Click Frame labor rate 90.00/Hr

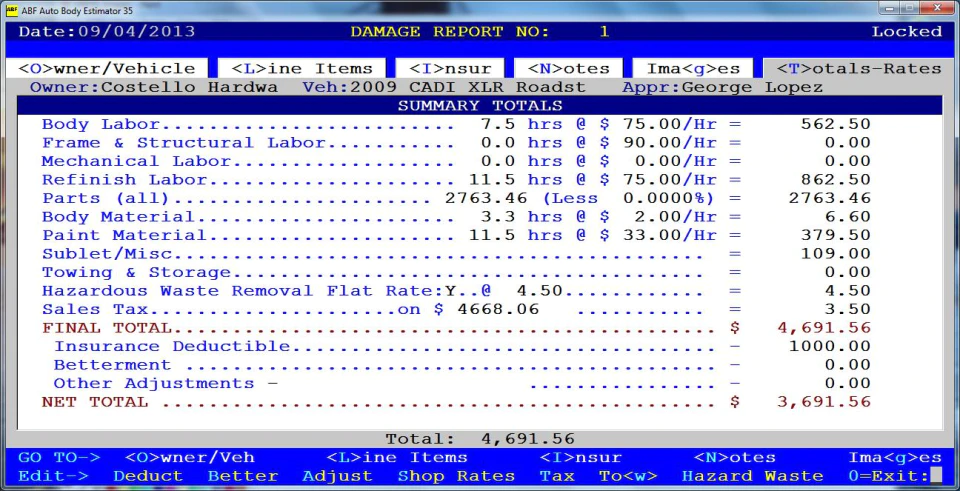click(x=670, y=143)
